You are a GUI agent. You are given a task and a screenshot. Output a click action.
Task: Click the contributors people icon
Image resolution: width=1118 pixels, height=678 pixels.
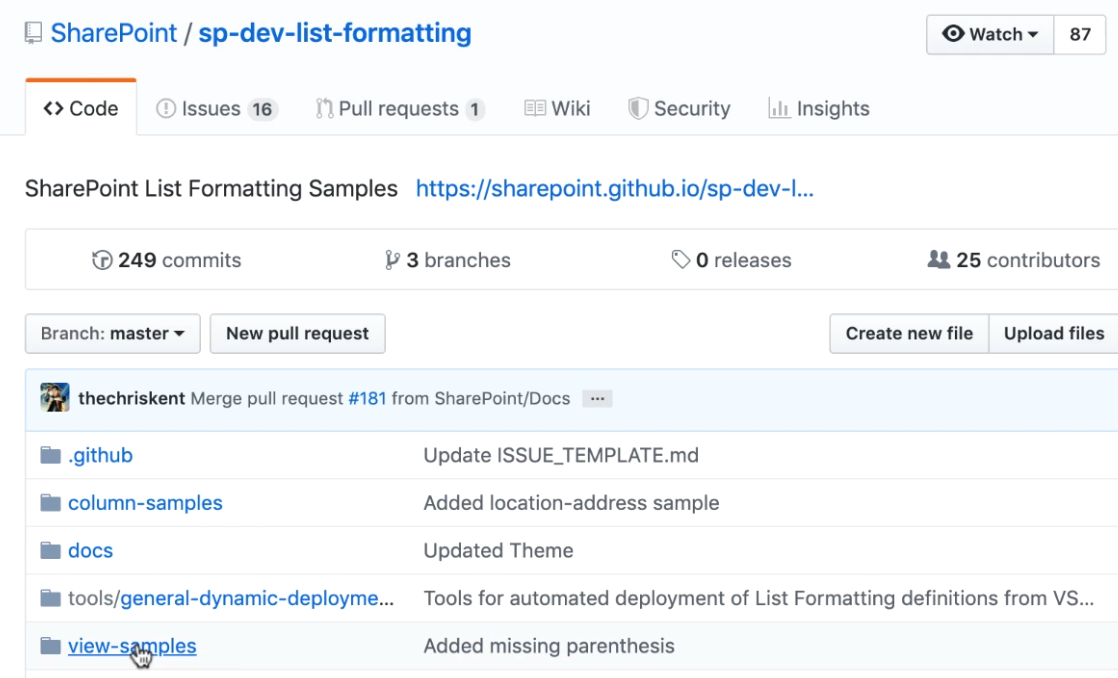click(938, 260)
